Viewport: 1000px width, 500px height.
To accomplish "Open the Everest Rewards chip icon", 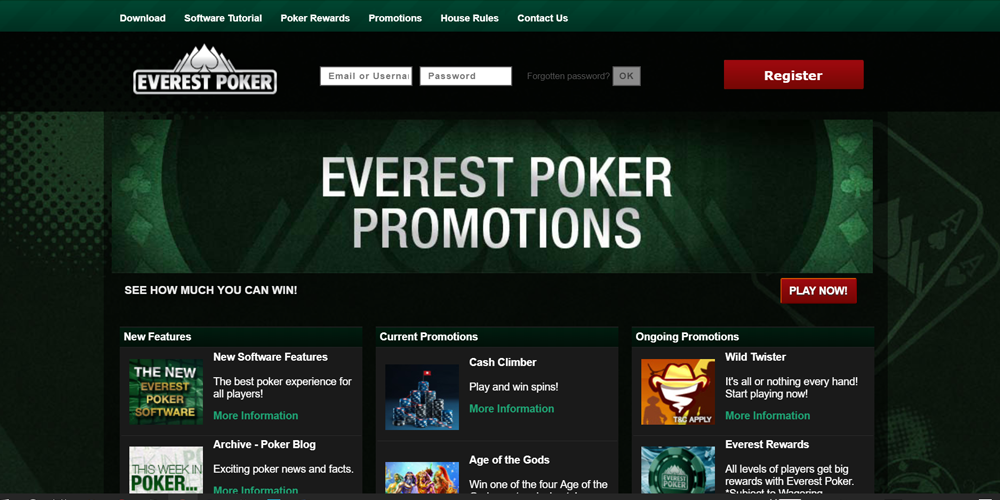I will tap(678, 469).
